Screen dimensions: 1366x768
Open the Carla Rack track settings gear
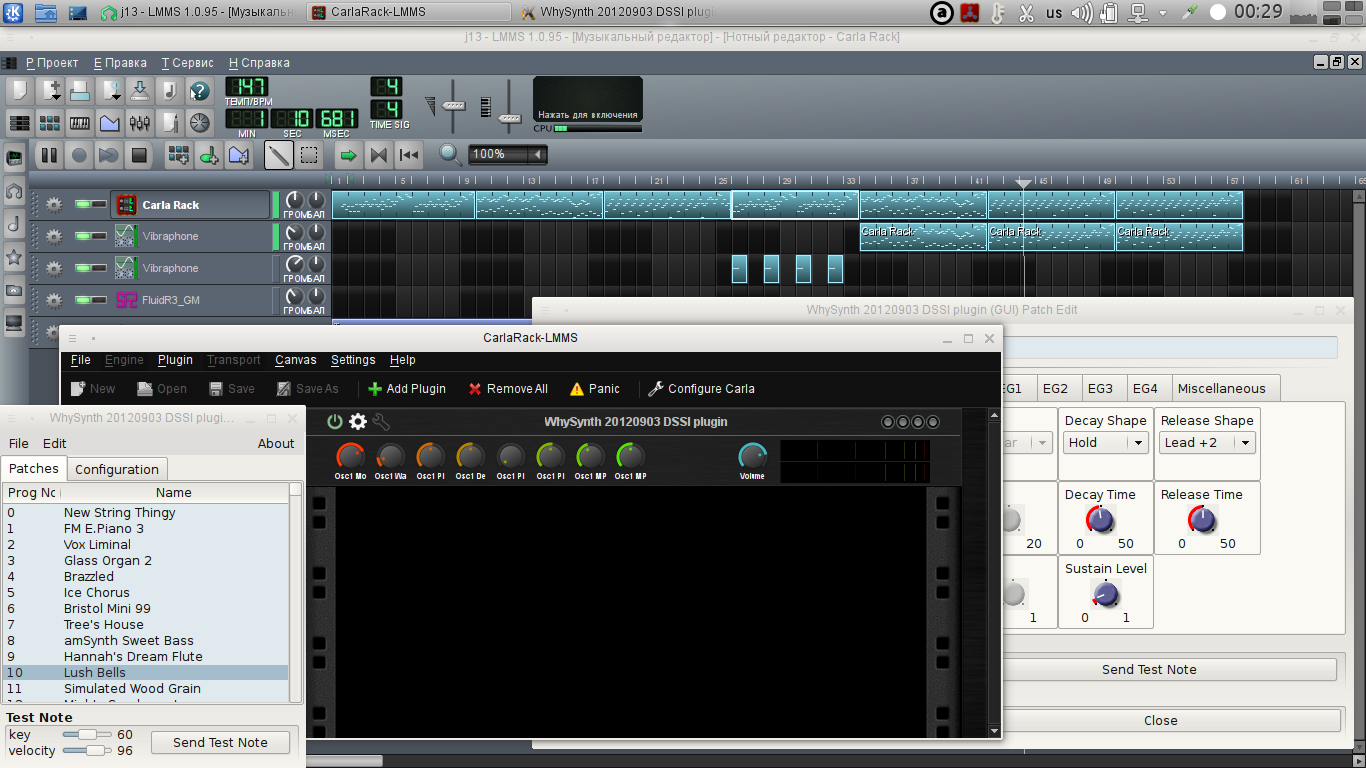coord(54,205)
